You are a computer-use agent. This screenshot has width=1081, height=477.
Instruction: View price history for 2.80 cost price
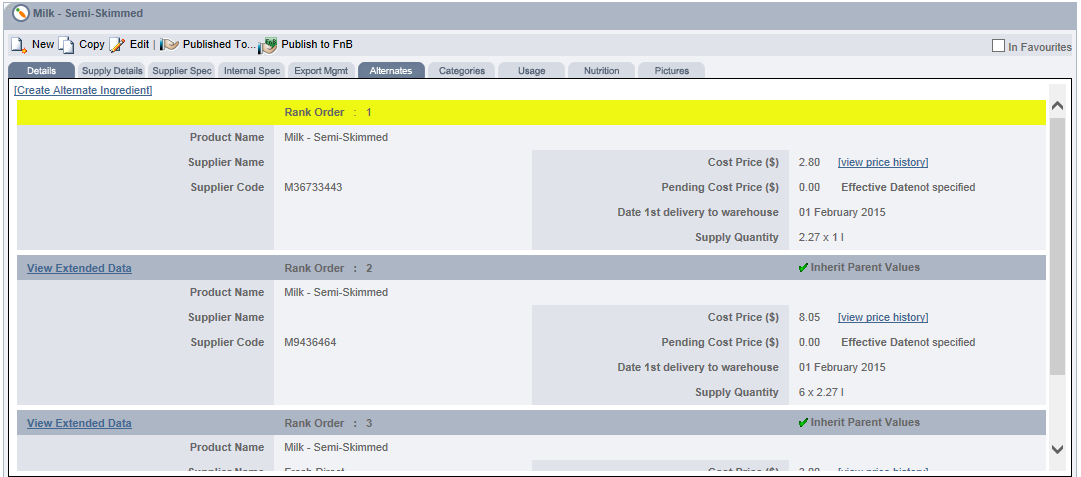click(882, 162)
